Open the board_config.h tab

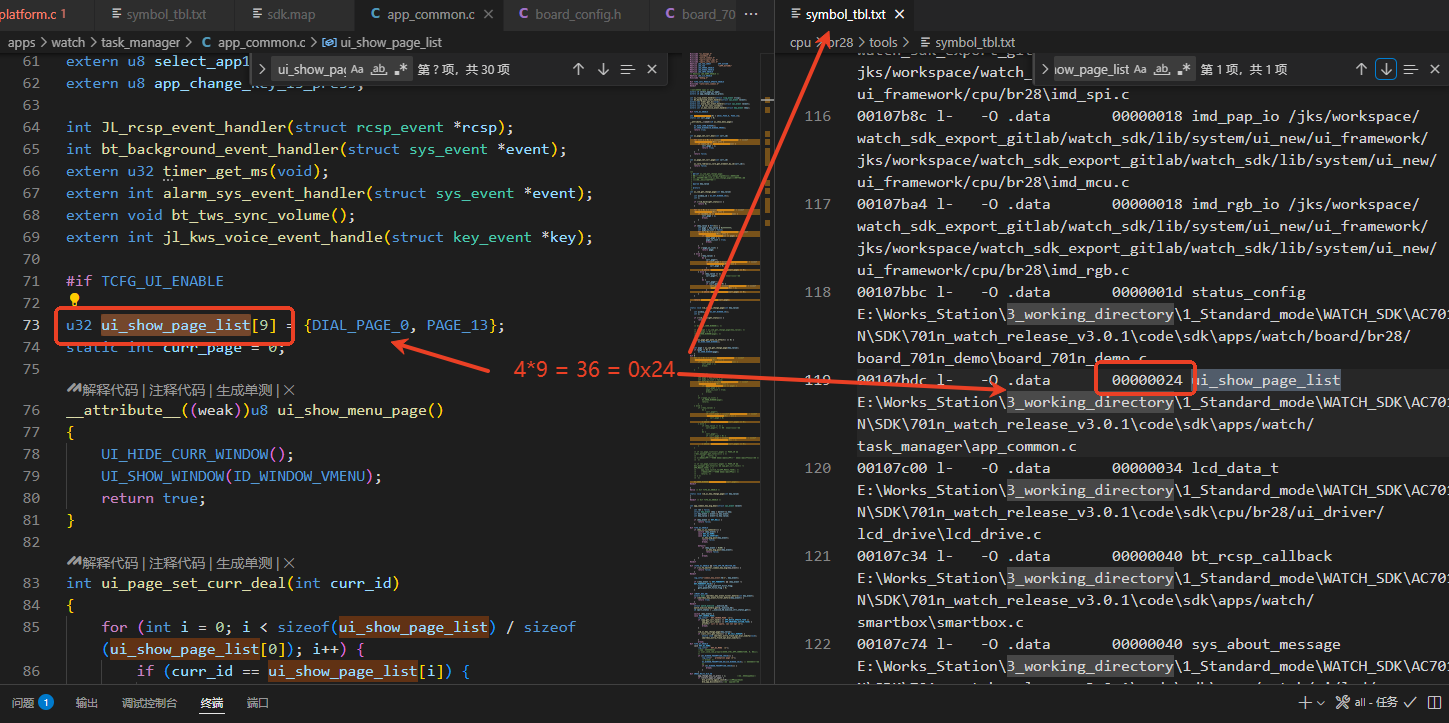point(574,14)
